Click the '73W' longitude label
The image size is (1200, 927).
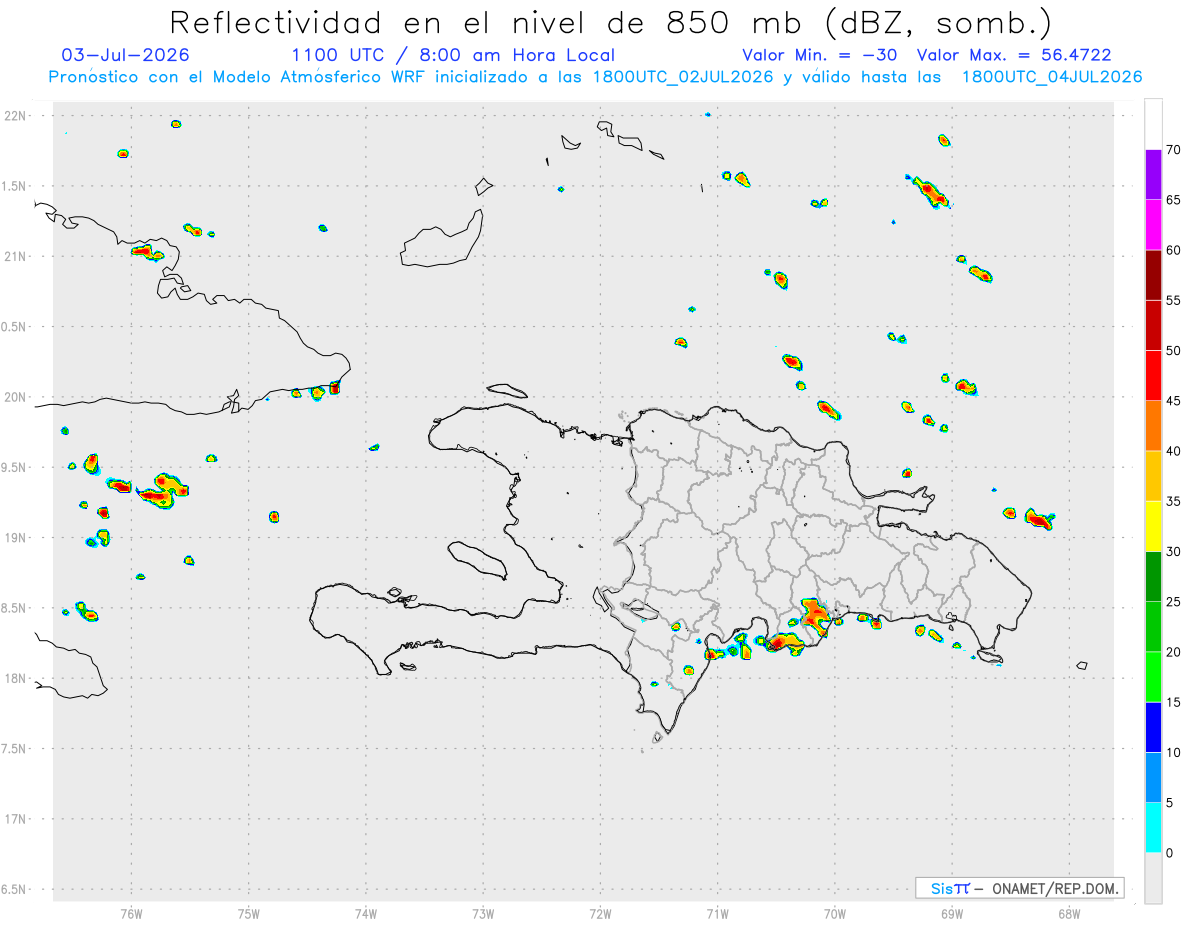click(x=483, y=912)
